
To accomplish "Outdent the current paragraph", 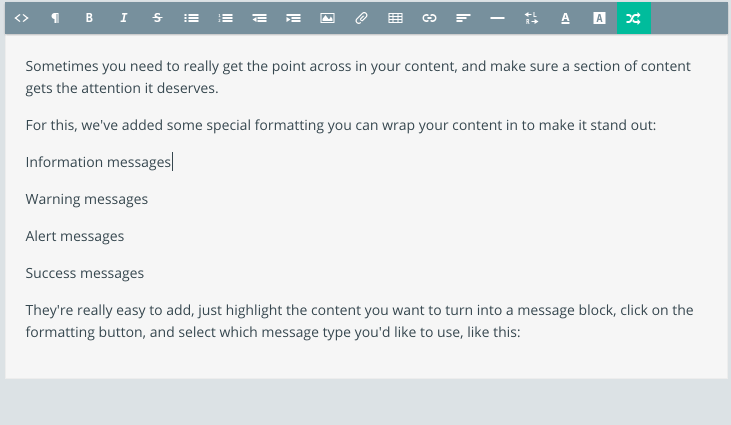I will 260,18.
